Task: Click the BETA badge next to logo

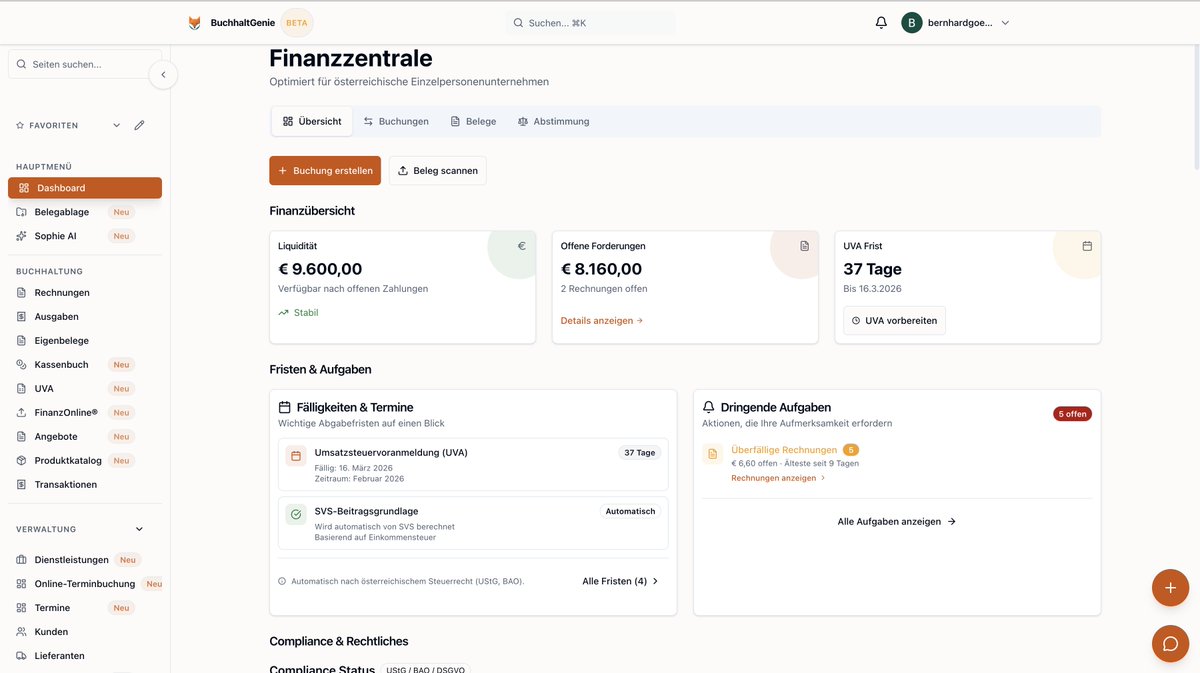Action: (297, 22)
